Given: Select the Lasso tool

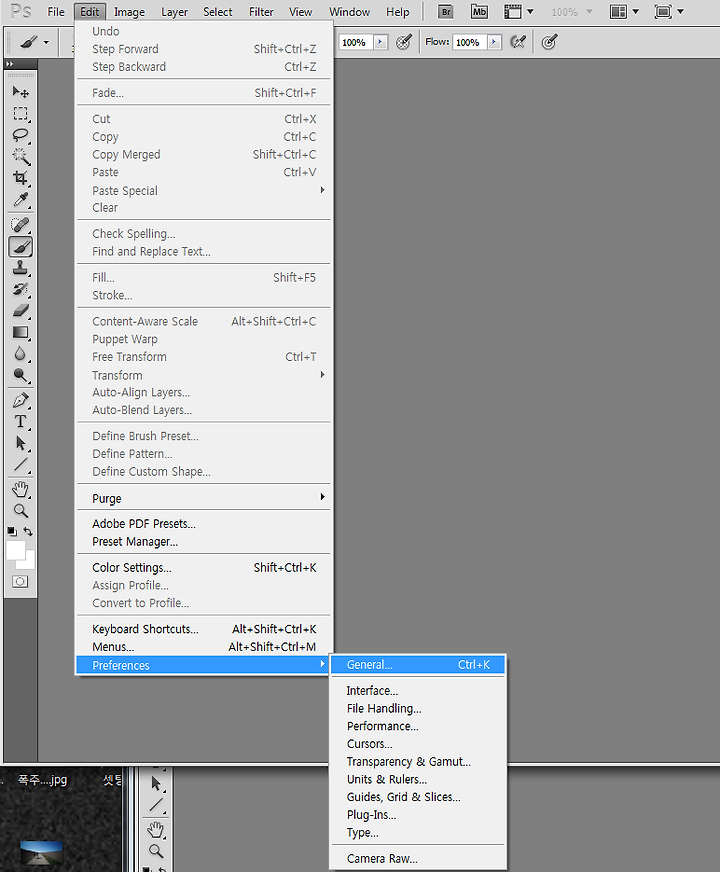Looking at the screenshot, I should click(21, 135).
